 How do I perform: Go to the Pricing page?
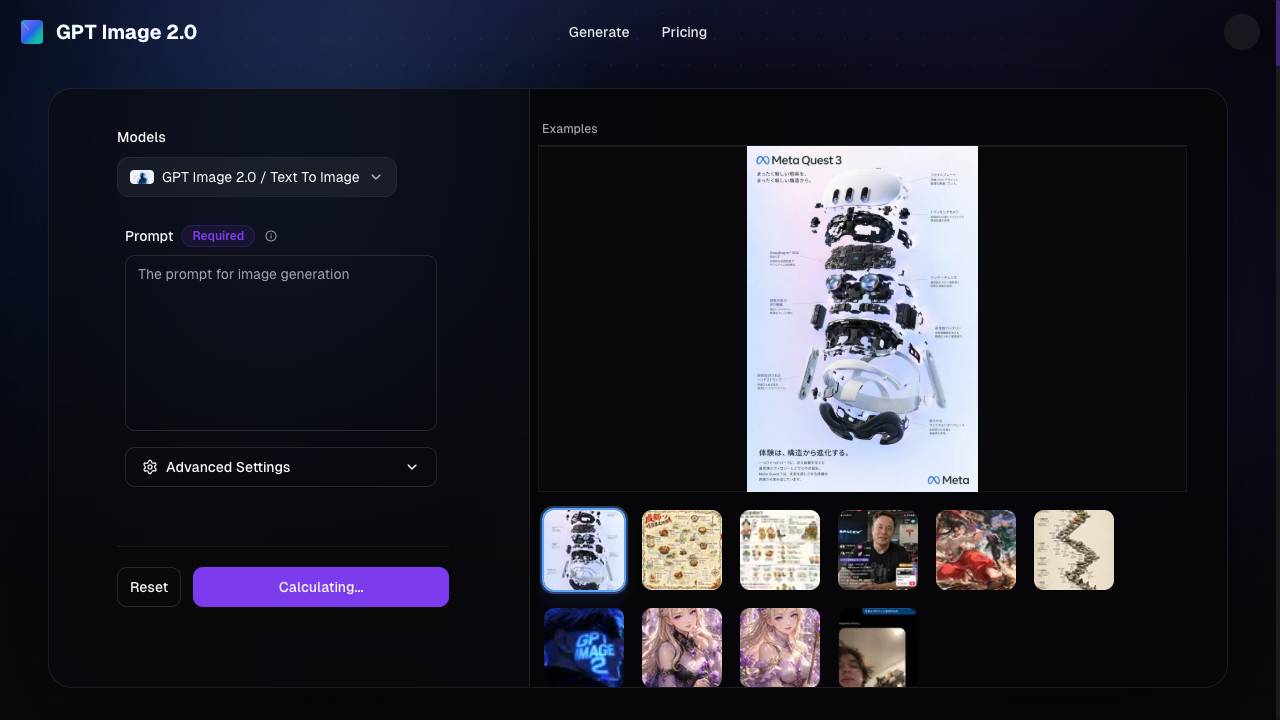pos(684,32)
